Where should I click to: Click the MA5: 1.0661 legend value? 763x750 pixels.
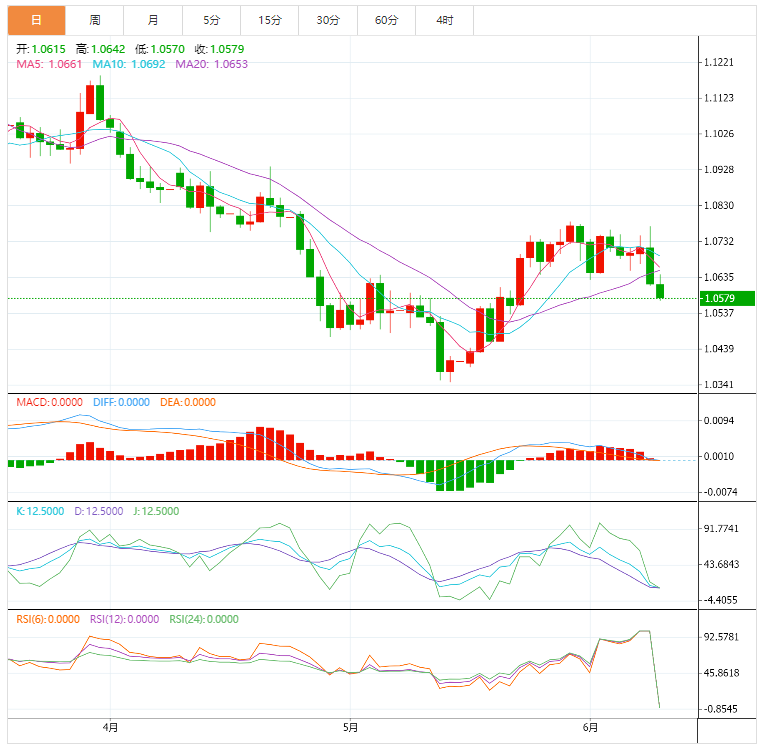click(49, 64)
